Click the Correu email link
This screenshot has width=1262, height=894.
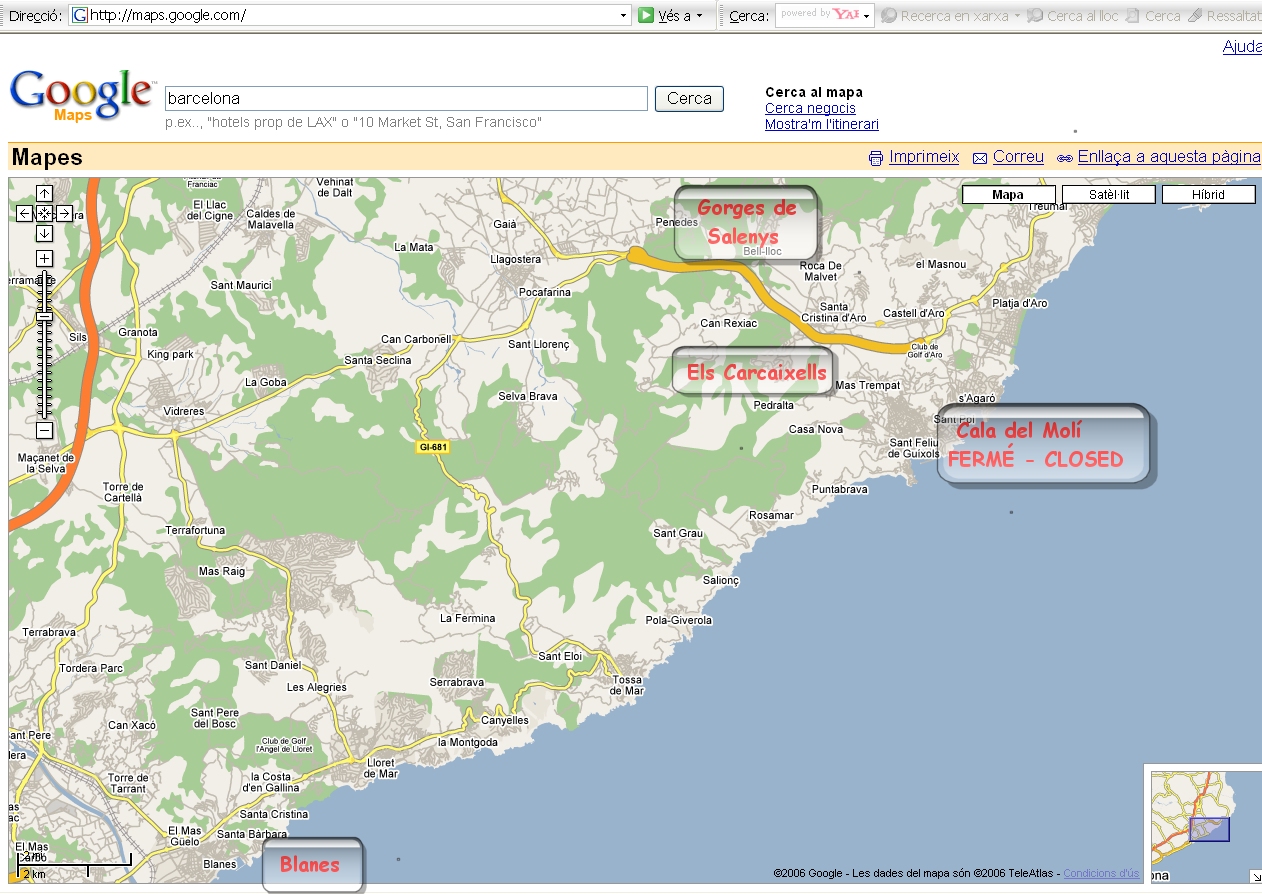pyautogui.click(x=1018, y=157)
